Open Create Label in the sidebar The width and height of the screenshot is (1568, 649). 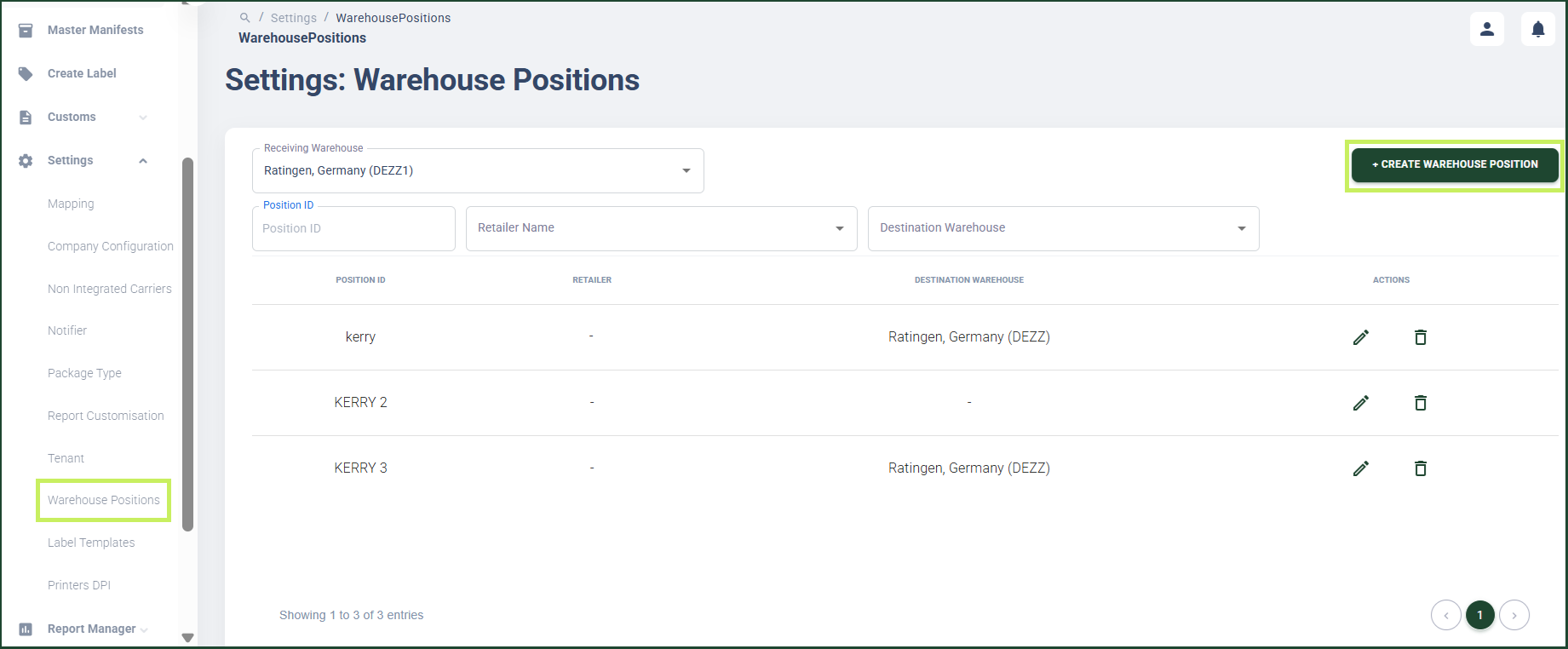pyautogui.click(x=82, y=73)
